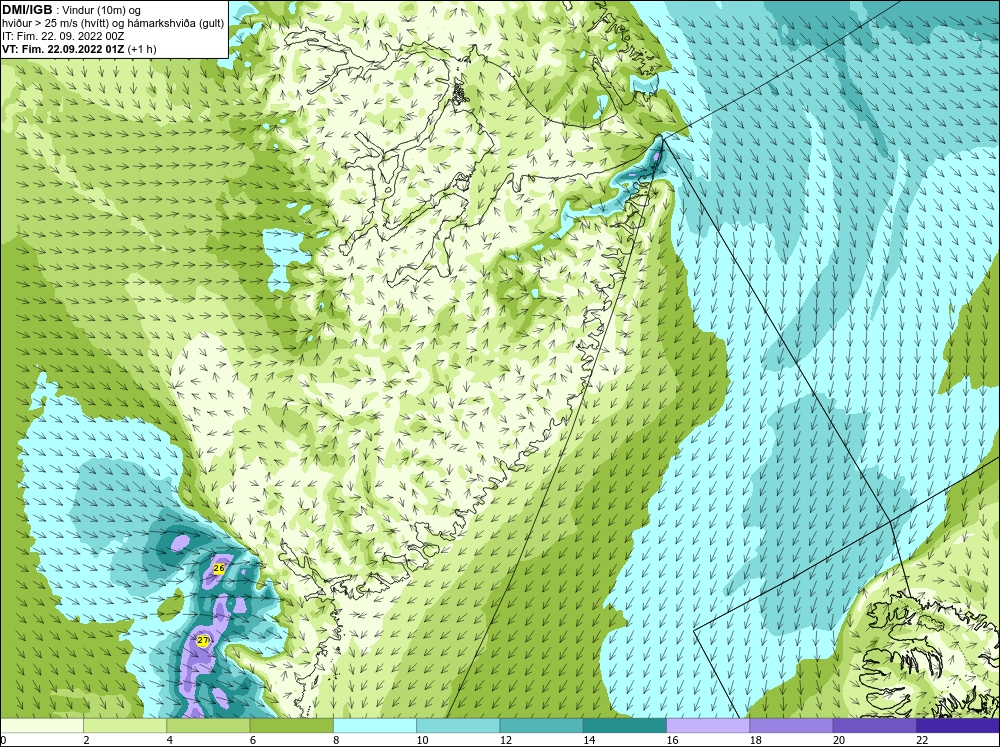This screenshot has height=747, width=1000.
Task: Click the legend value label 4
Action: [170, 740]
